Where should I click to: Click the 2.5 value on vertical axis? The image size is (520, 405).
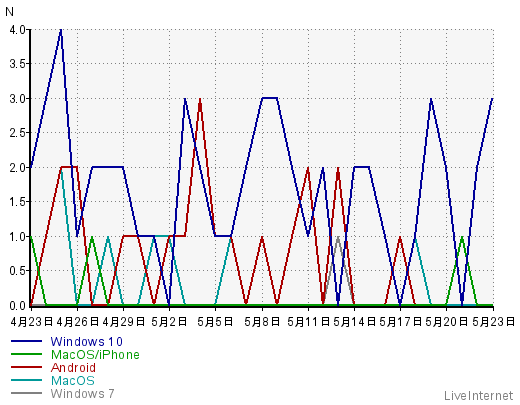coord(17,133)
